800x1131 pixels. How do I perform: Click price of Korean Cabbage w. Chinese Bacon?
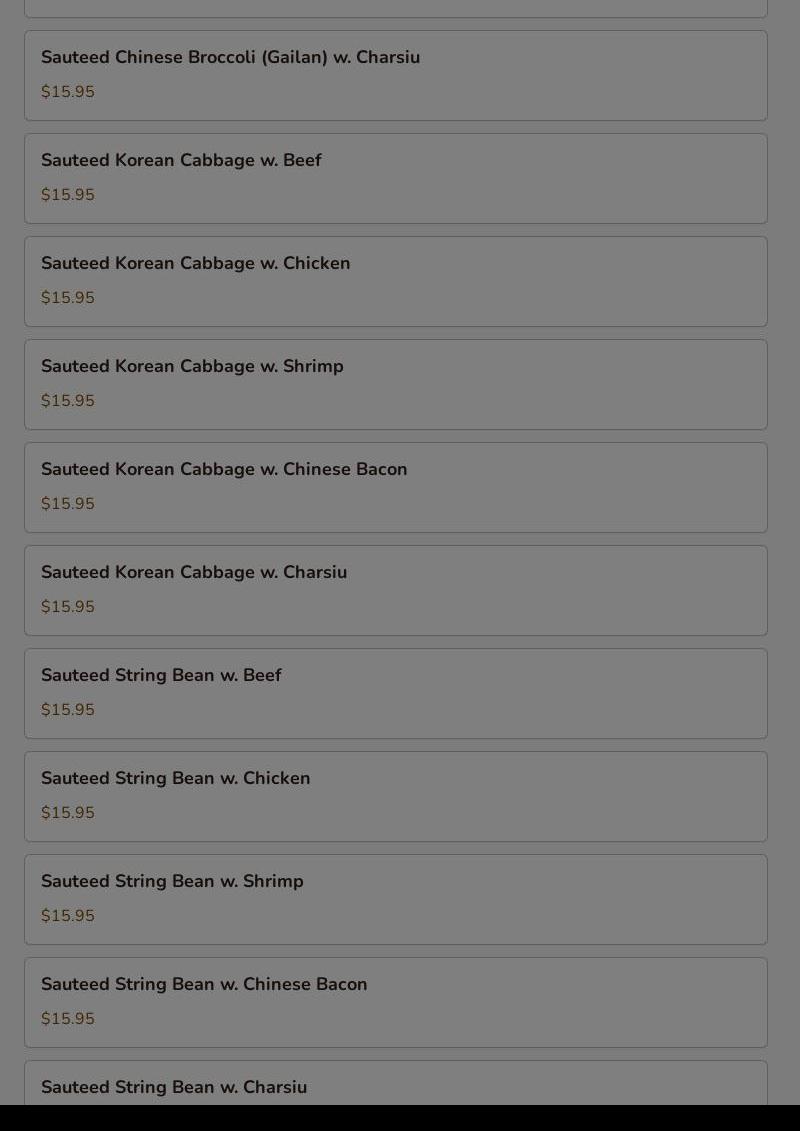pos(68,504)
